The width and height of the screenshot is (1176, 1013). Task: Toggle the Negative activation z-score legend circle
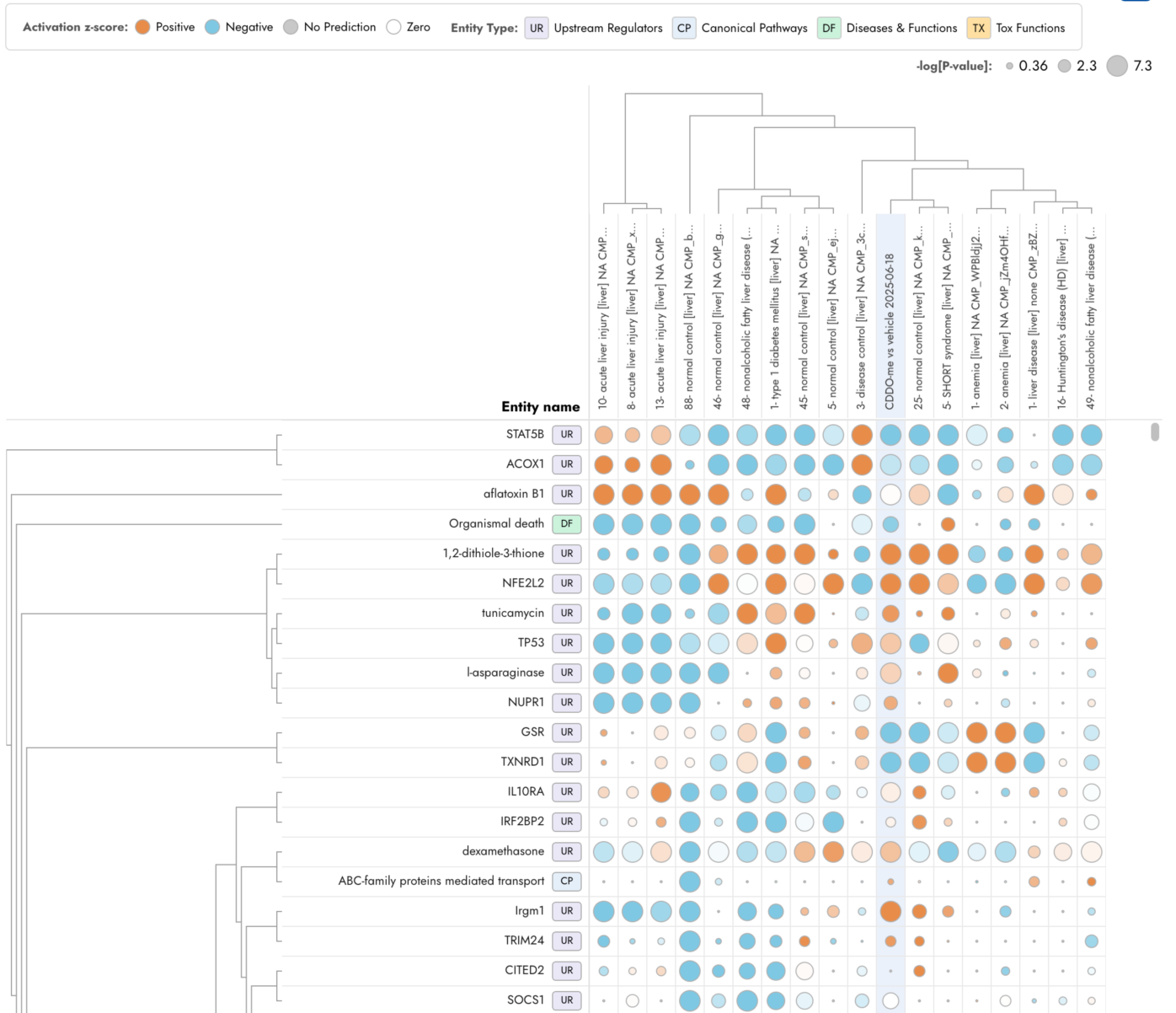coord(212,27)
